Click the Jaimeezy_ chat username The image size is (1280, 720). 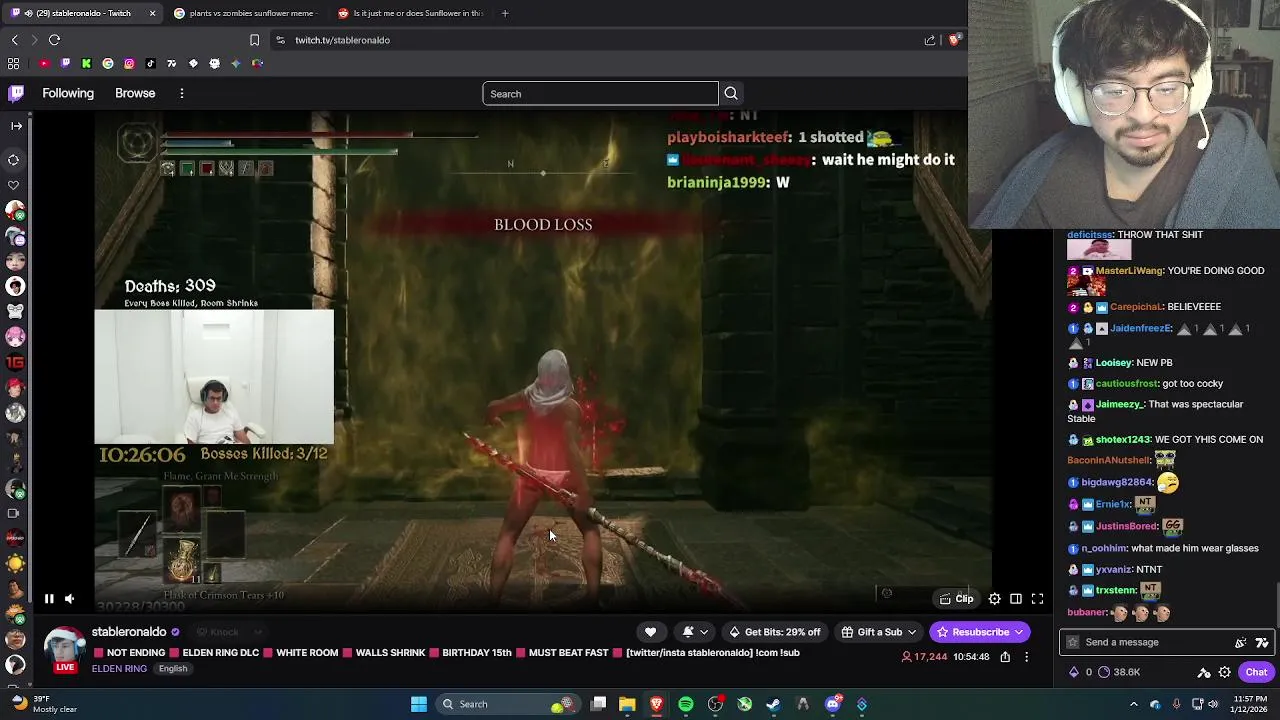pyautogui.click(x=1119, y=404)
